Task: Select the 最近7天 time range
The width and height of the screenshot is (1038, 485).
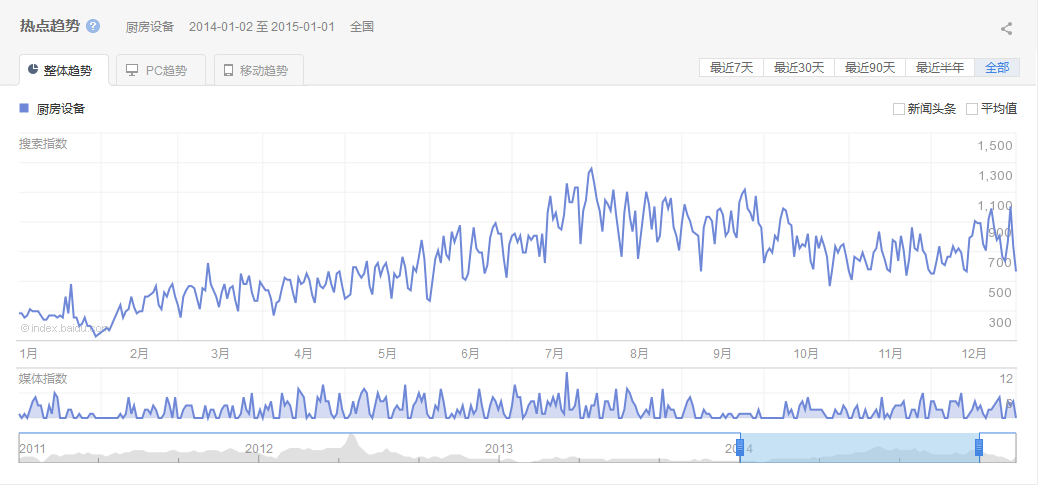Action: click(x=731, y=67)
